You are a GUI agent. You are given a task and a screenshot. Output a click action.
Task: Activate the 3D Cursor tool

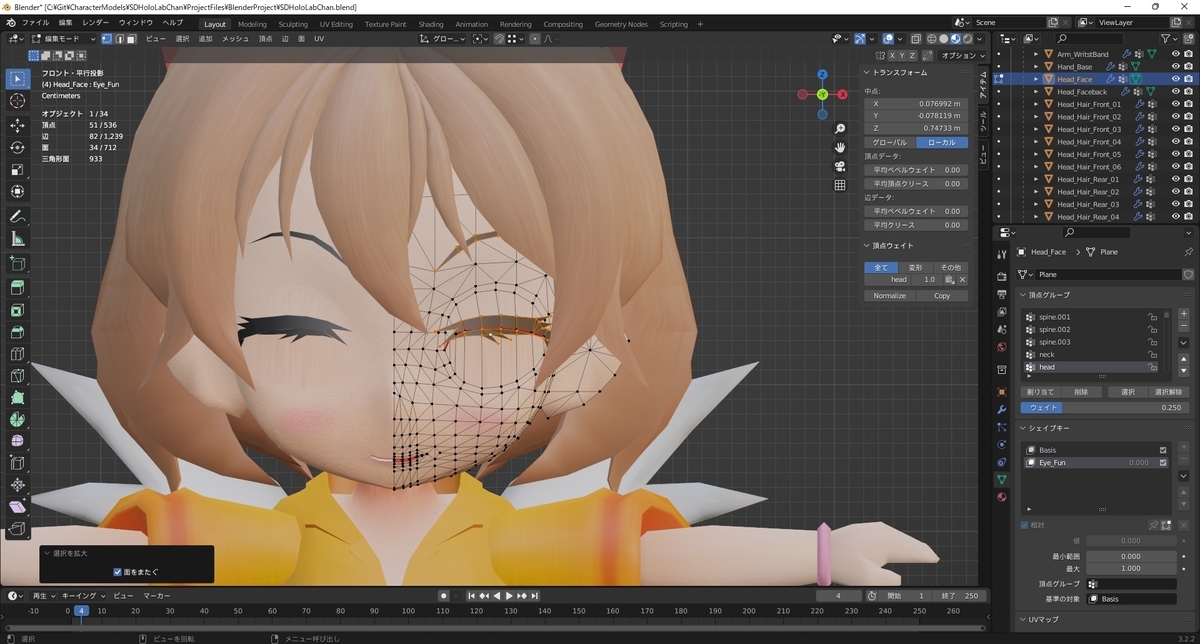(x=17, y=101)
